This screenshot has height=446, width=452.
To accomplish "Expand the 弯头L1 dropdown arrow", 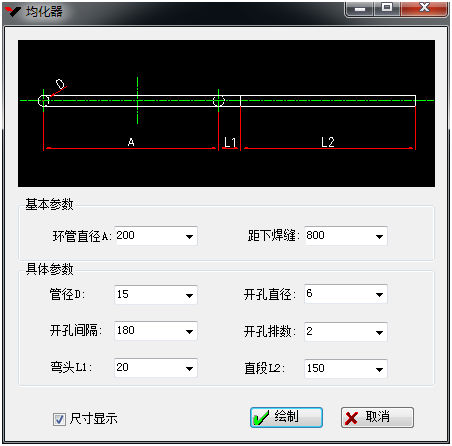I will click(189, 368).
